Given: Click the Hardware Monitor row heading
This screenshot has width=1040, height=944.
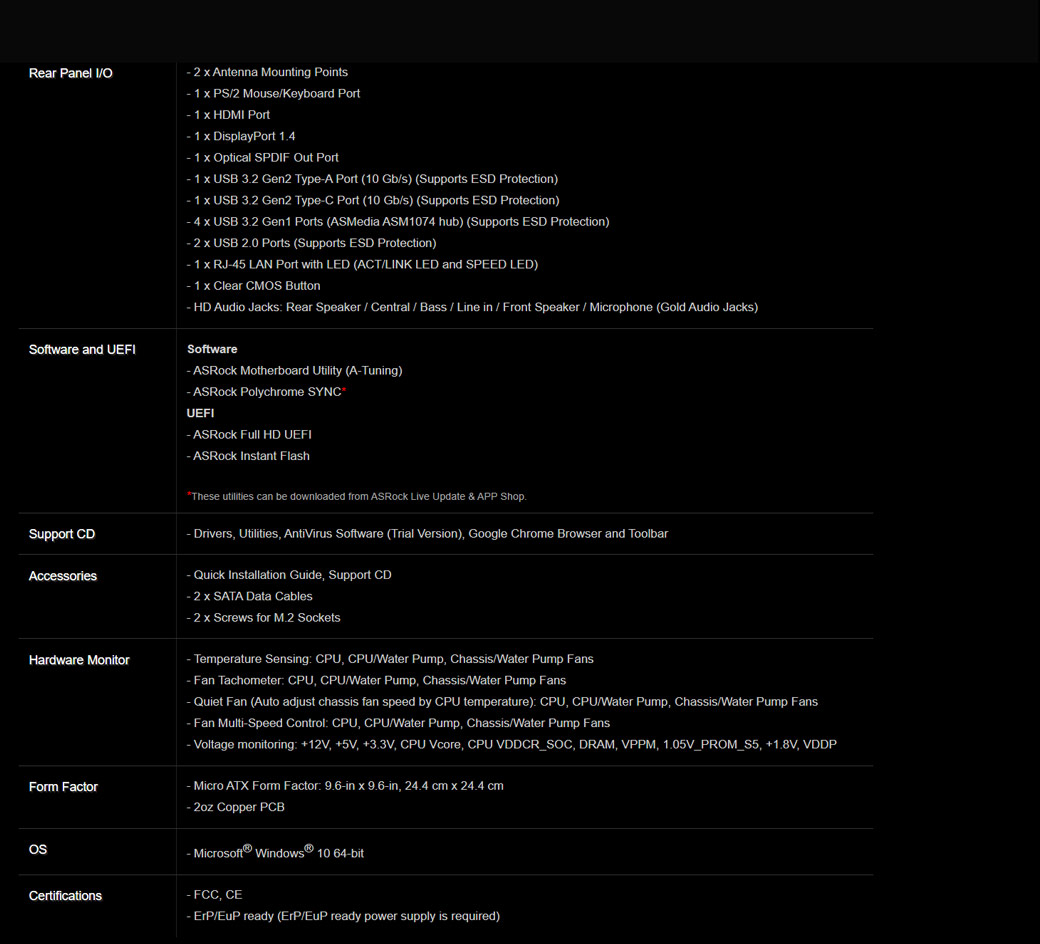Looking at the screenshot, I should click(x=79, y=660).
